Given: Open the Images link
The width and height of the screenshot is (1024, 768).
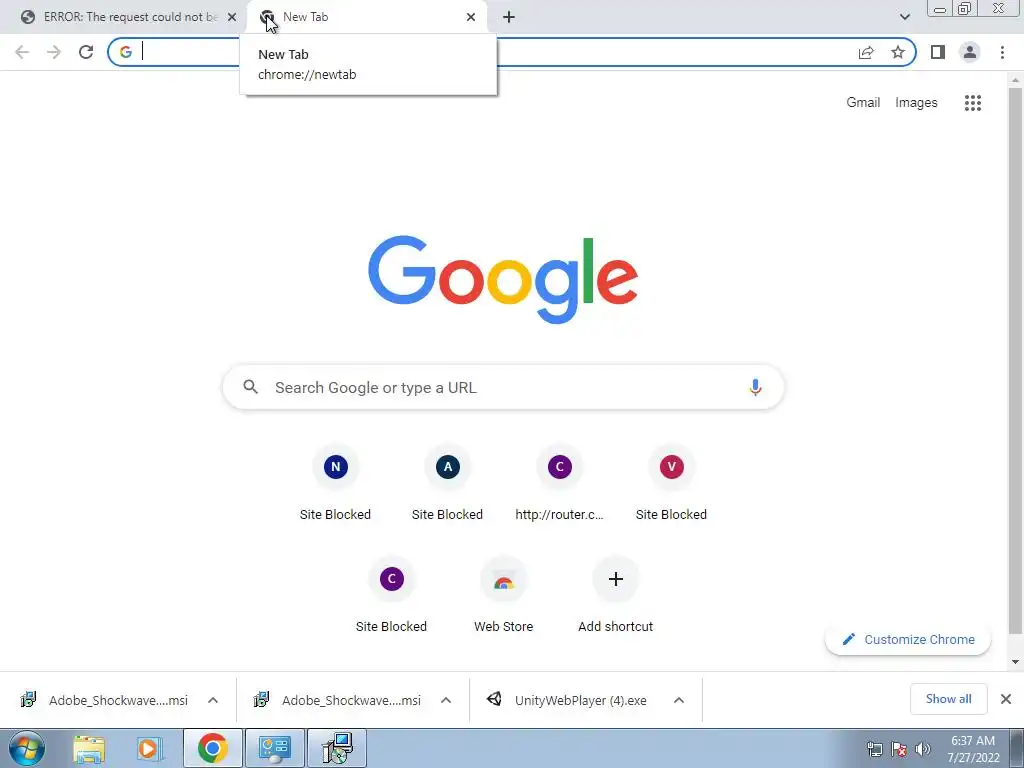Looking at the screenshot, I should [x=916, y=103].
